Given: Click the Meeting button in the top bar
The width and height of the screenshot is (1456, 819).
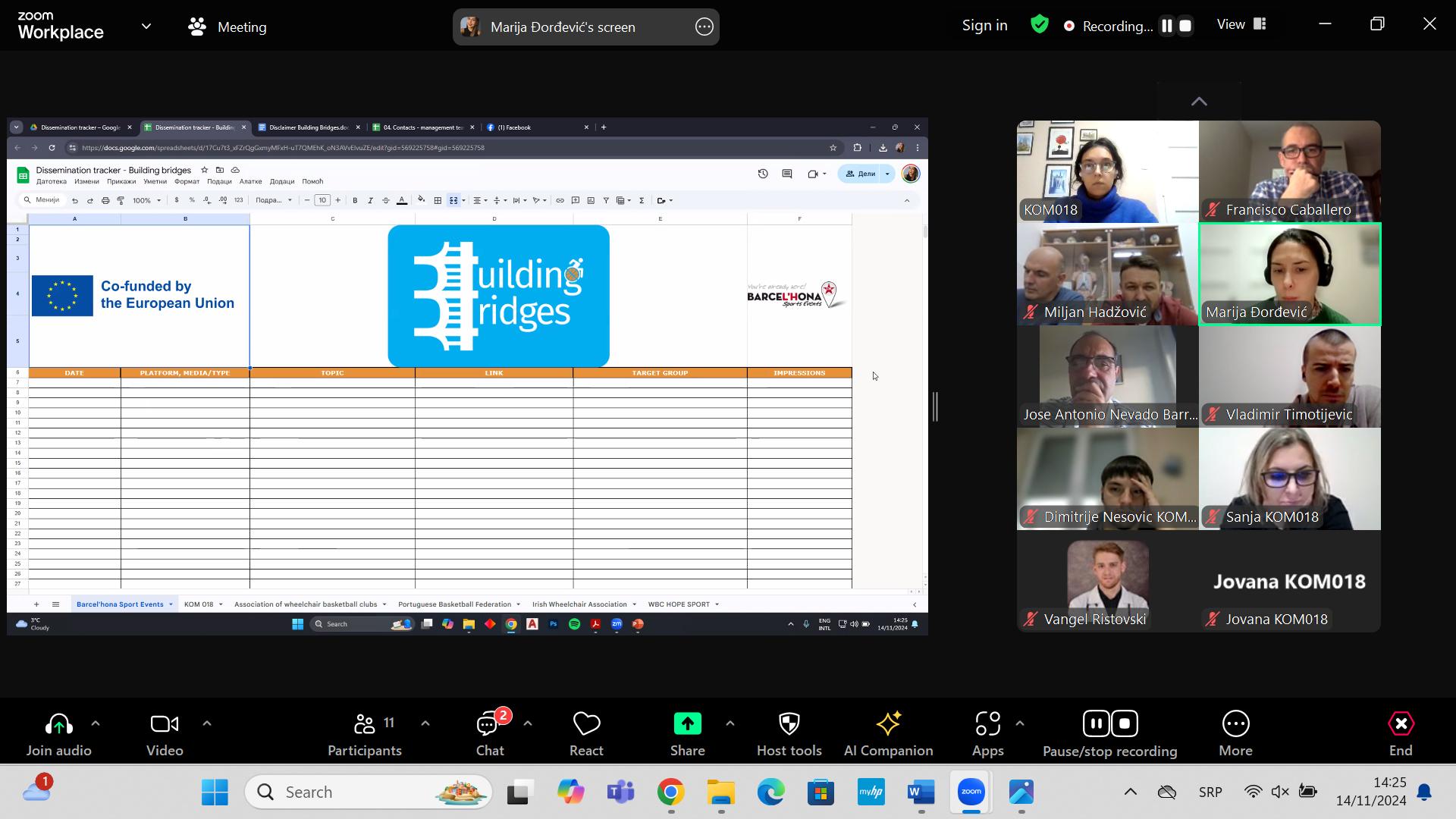Looking at the screenshot, I should [x=227, y=27].
